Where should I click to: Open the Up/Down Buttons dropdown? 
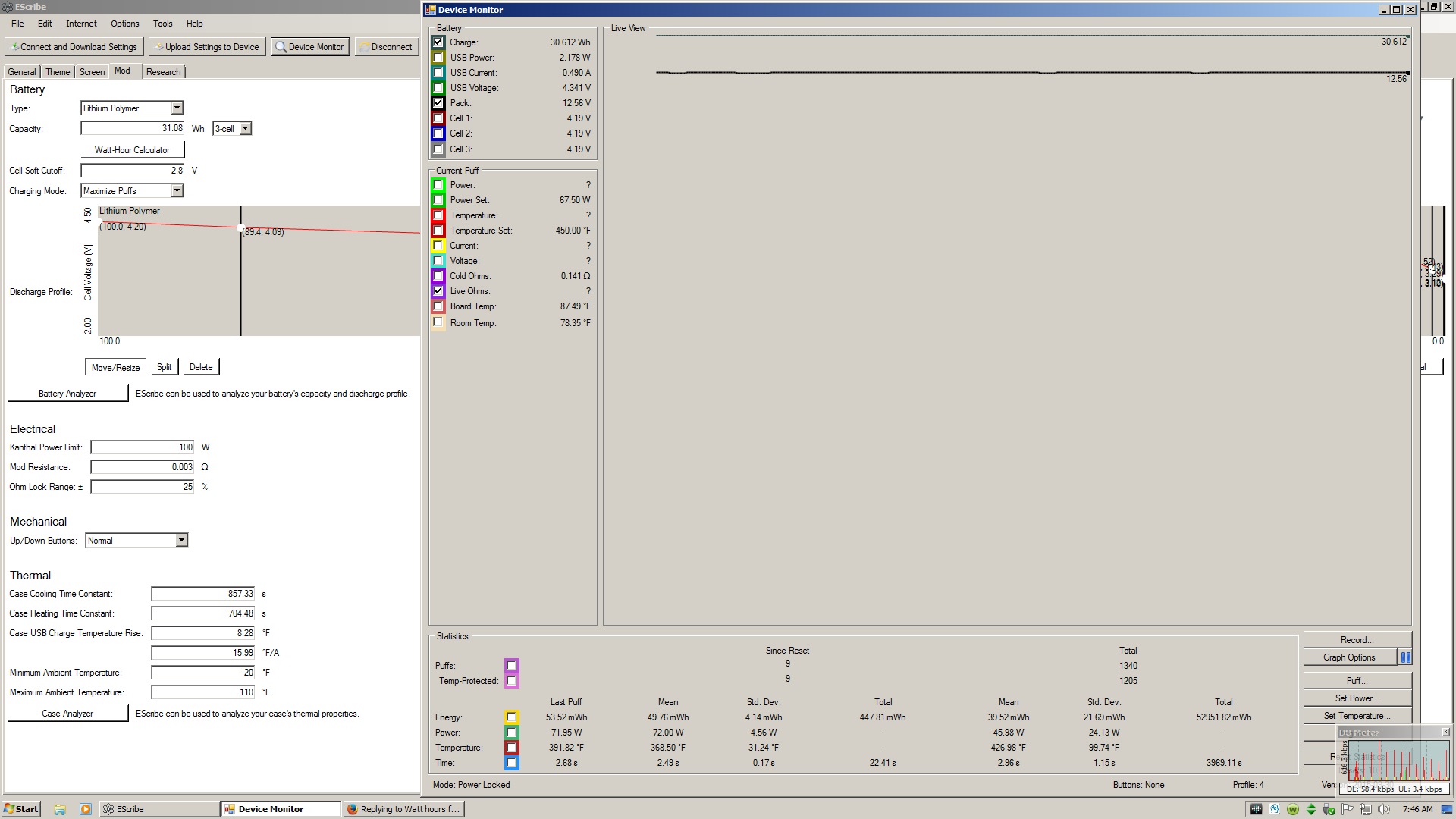click(x=181, y=541)
